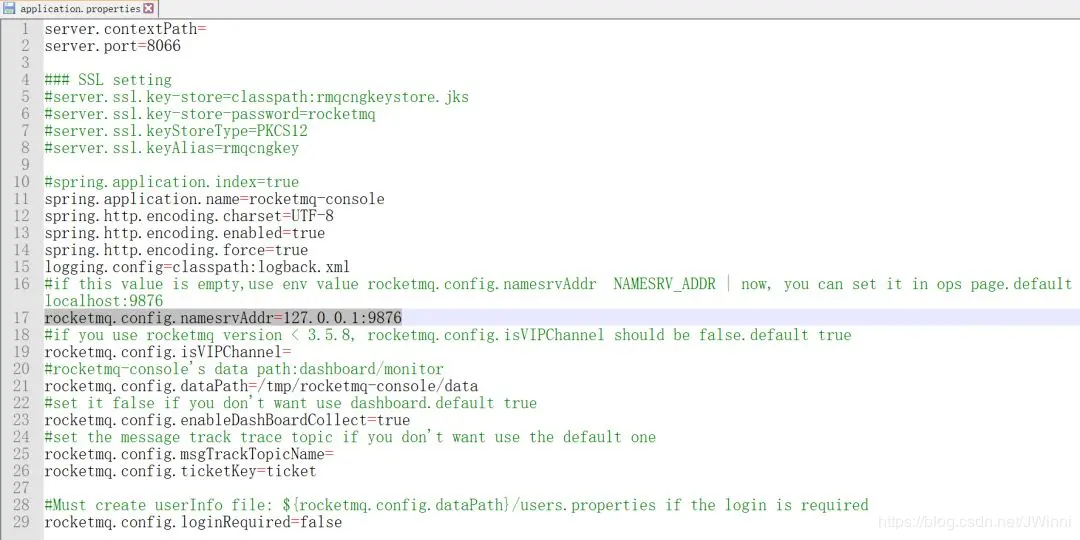Click the line reading server.contextPath=

(x=125, y=30)
